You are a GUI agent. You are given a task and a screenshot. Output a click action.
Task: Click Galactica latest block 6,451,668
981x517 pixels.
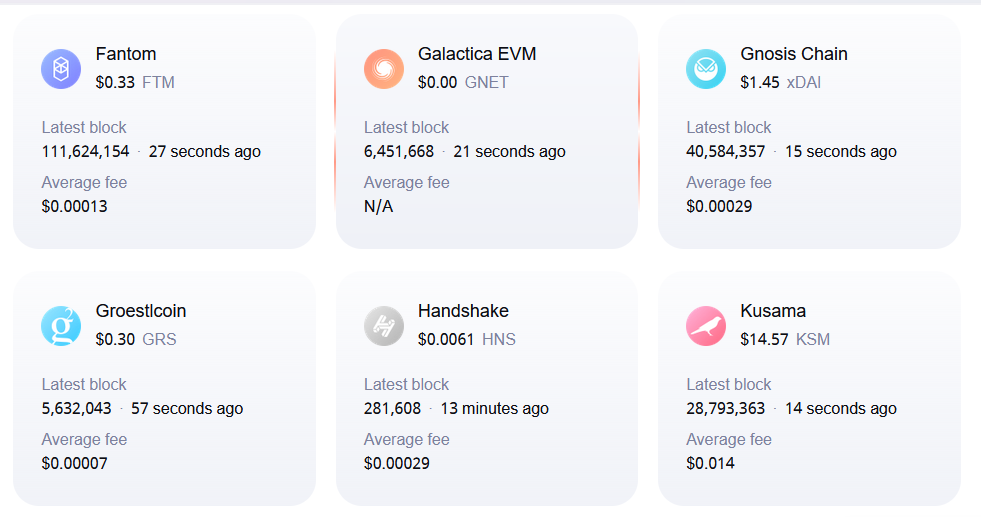tap(399, 152)
